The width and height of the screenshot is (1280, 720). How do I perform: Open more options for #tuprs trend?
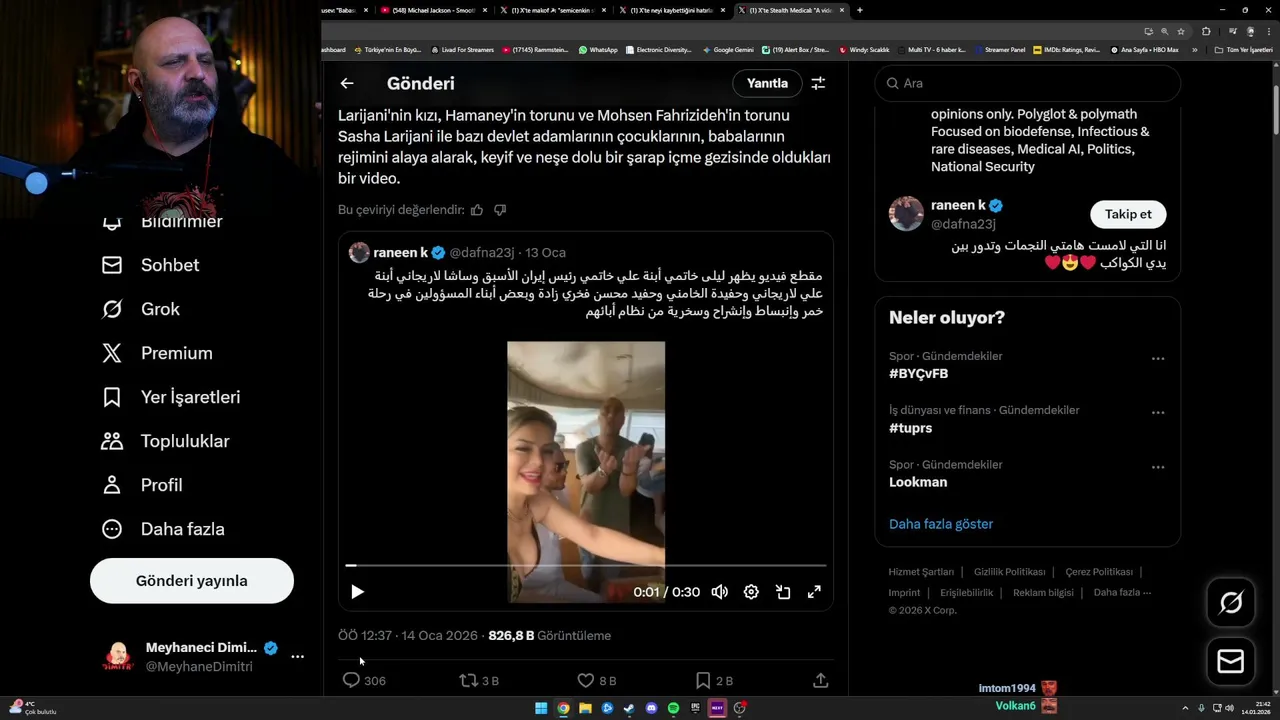[x=1158, y=412]
